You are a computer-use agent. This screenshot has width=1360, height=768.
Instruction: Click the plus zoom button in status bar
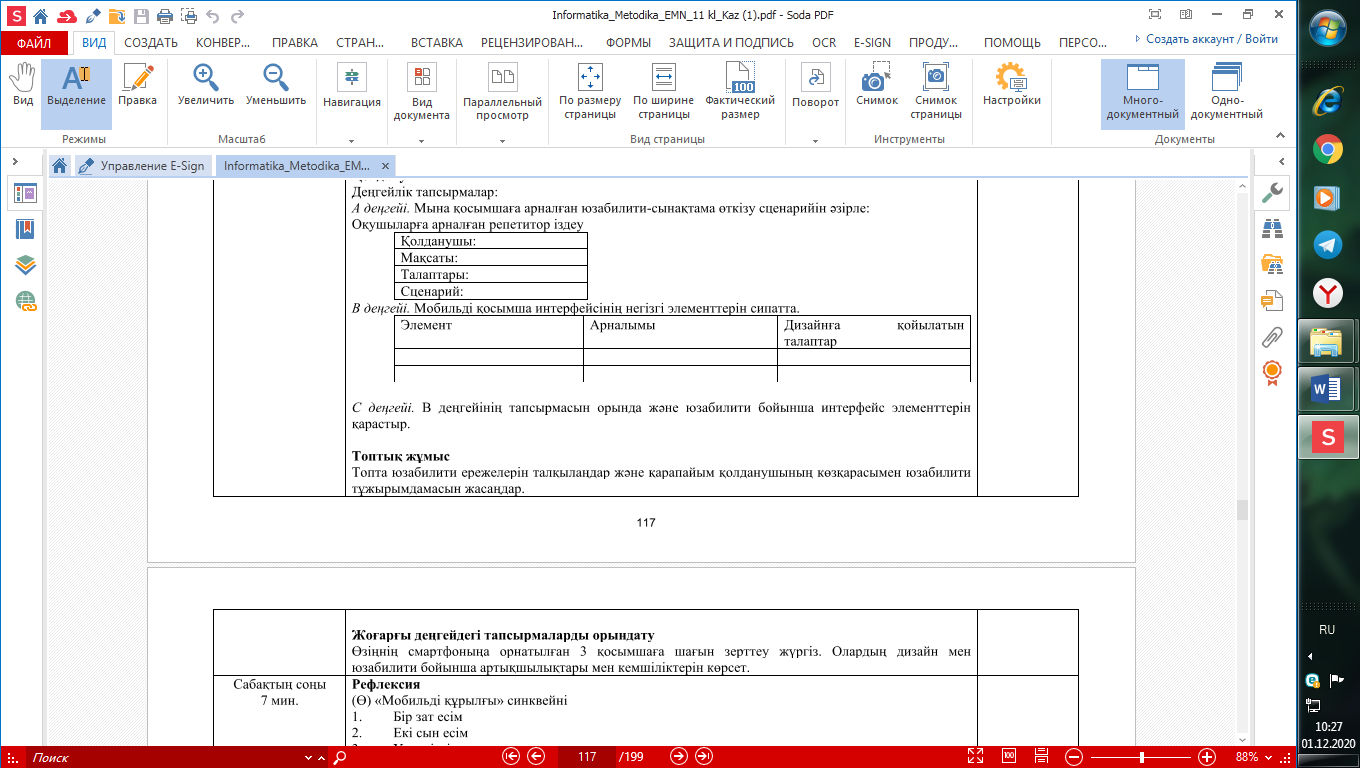pyautogui.click(x=1207, y=757)
